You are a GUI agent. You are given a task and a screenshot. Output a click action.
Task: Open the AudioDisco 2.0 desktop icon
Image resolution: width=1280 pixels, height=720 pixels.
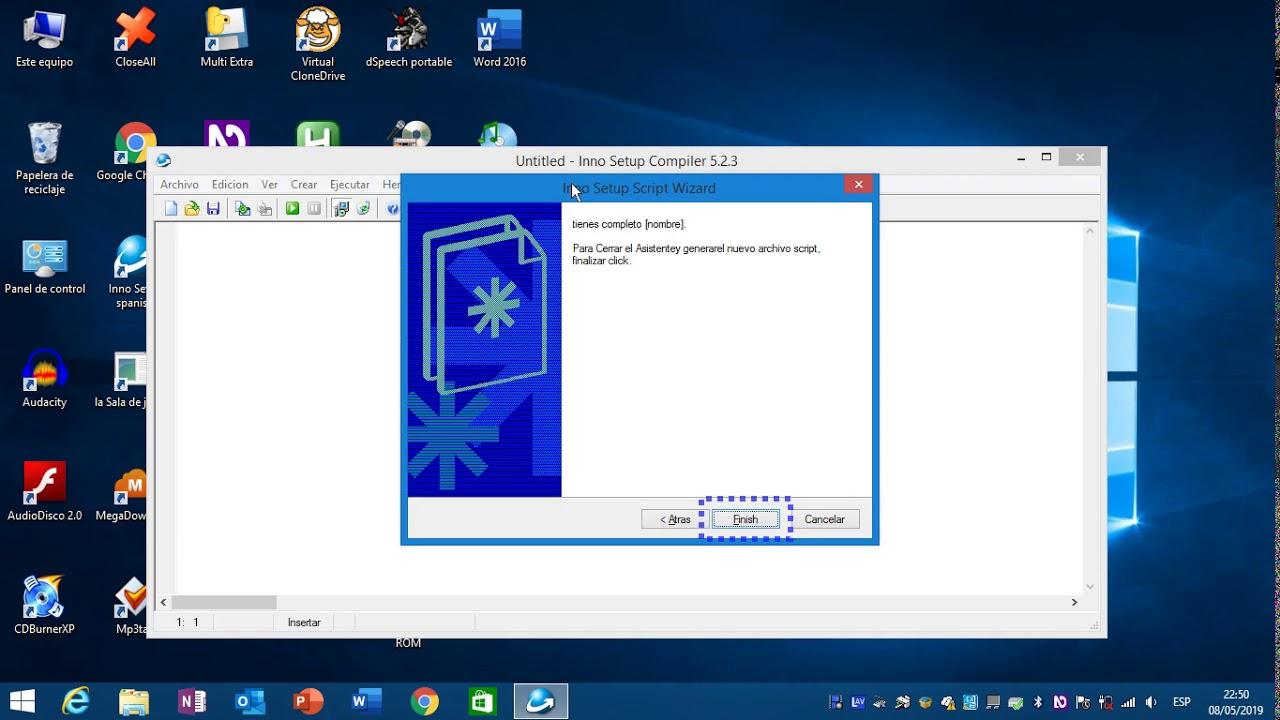(x=44, y=492)
